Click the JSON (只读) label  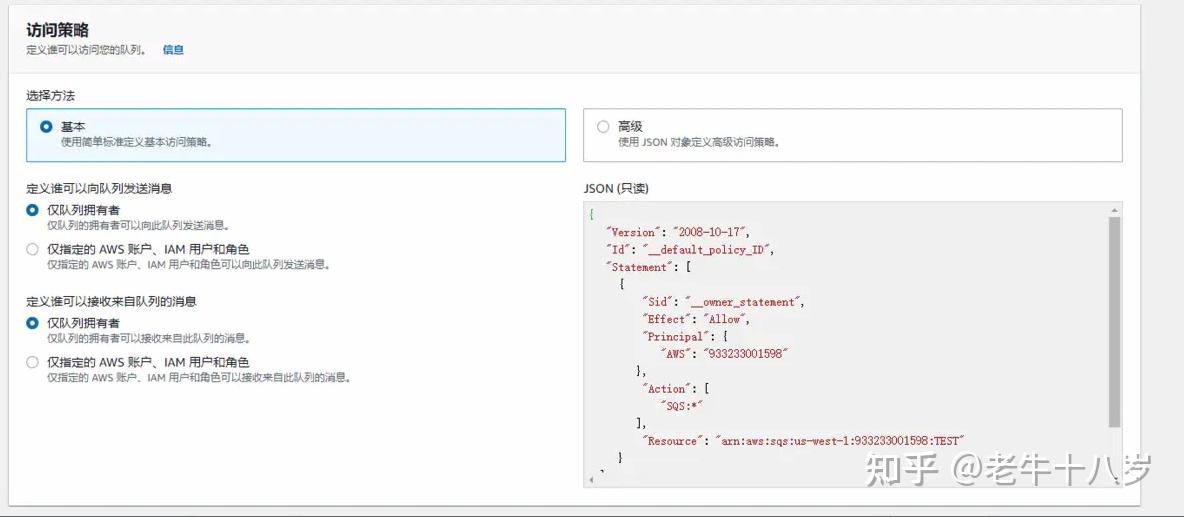(616, 189)
